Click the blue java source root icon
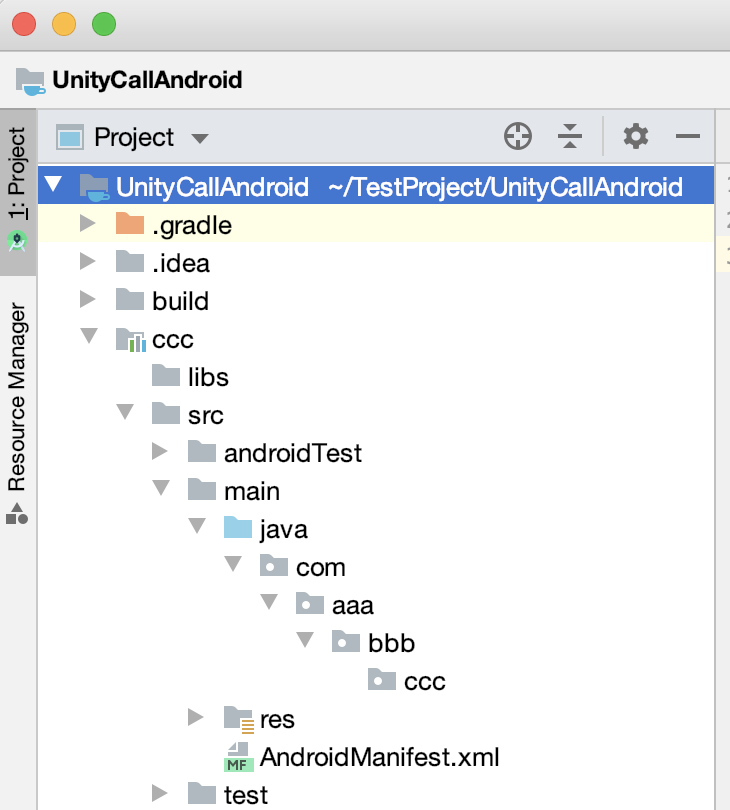Viewport: 730px width, 810px height. pyautogui.click(x=238, y=527)
